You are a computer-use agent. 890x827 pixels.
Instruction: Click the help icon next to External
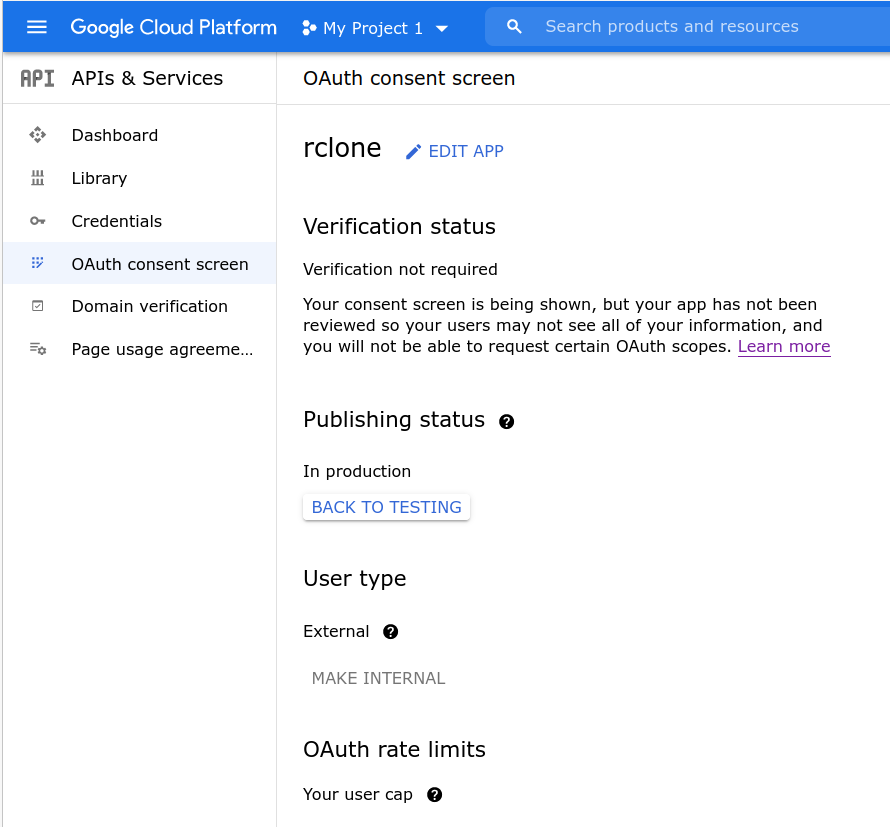(391, 632)
